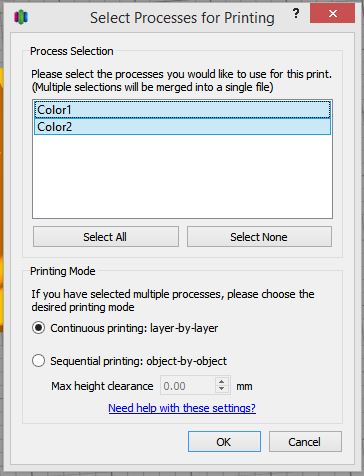Image resolution: width=364 pixels, height=476 pixels.
Task: Click the Process Selection group label
Action: tap(72, 51)
